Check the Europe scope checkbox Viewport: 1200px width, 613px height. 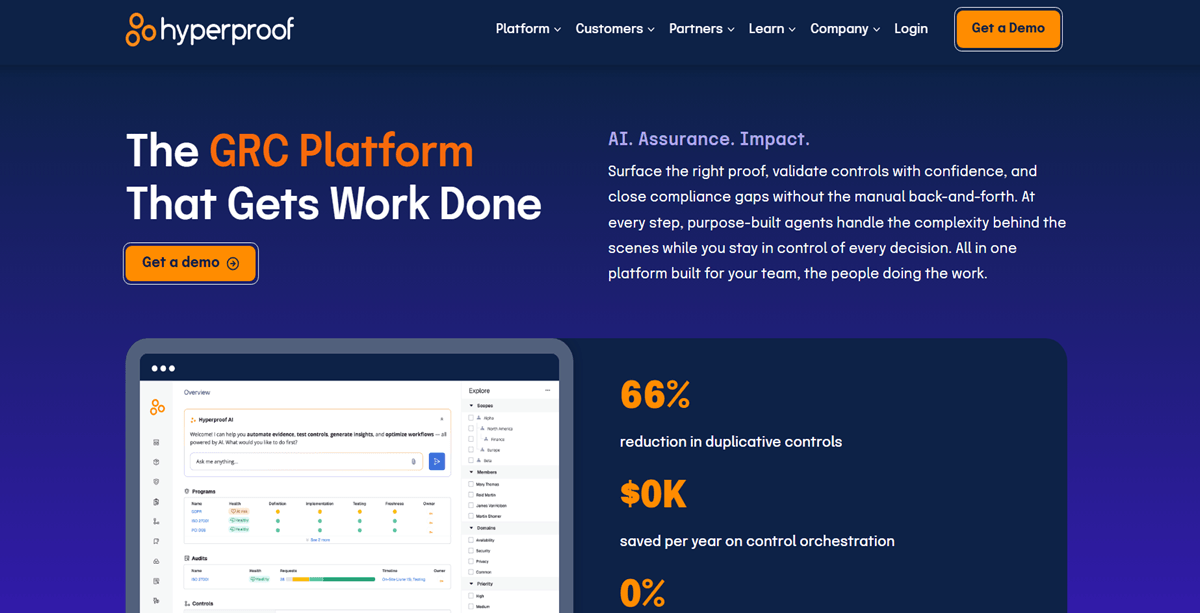coord(471,450)
